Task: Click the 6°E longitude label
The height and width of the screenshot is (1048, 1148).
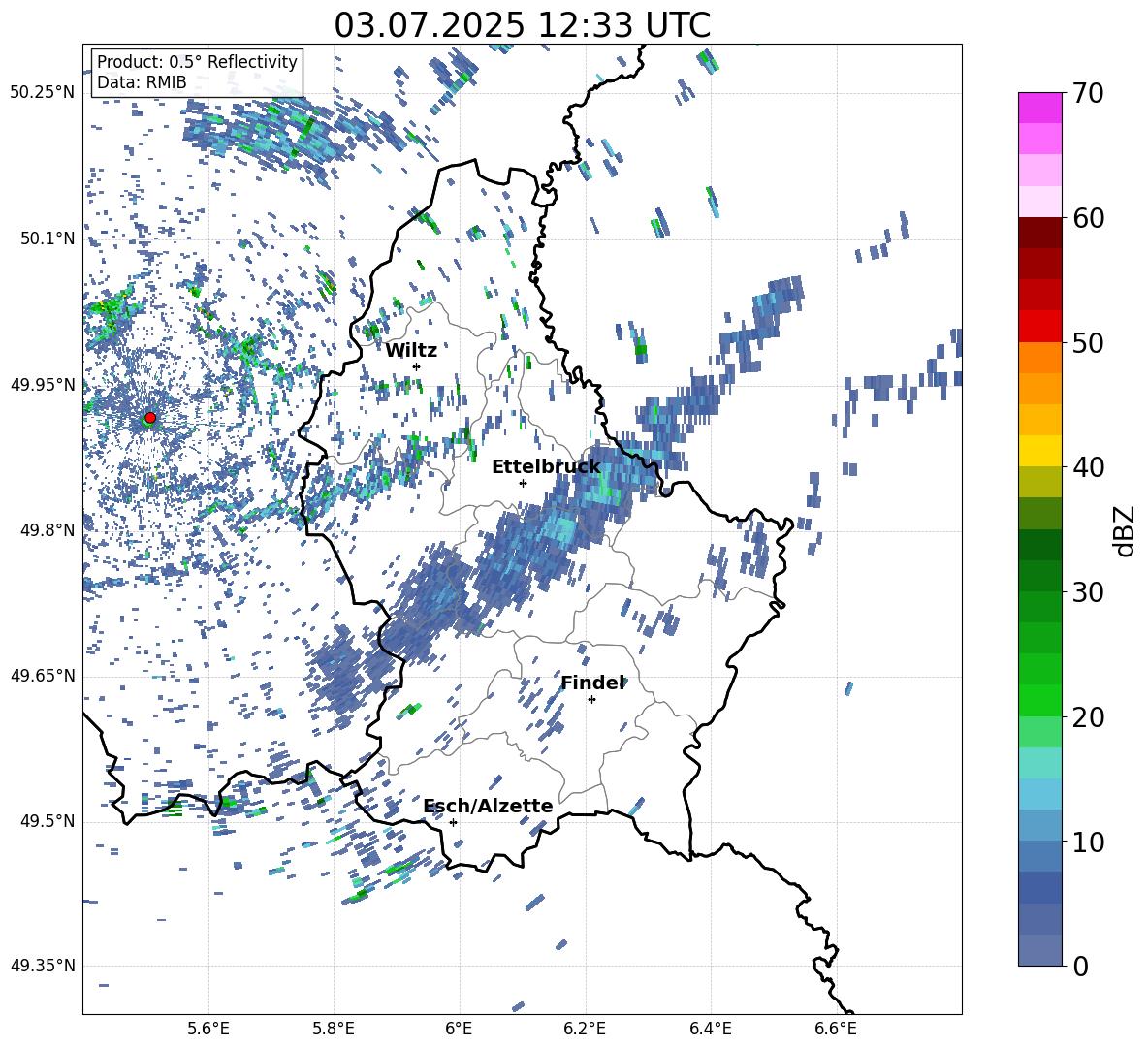Action: coord(459,1029)
